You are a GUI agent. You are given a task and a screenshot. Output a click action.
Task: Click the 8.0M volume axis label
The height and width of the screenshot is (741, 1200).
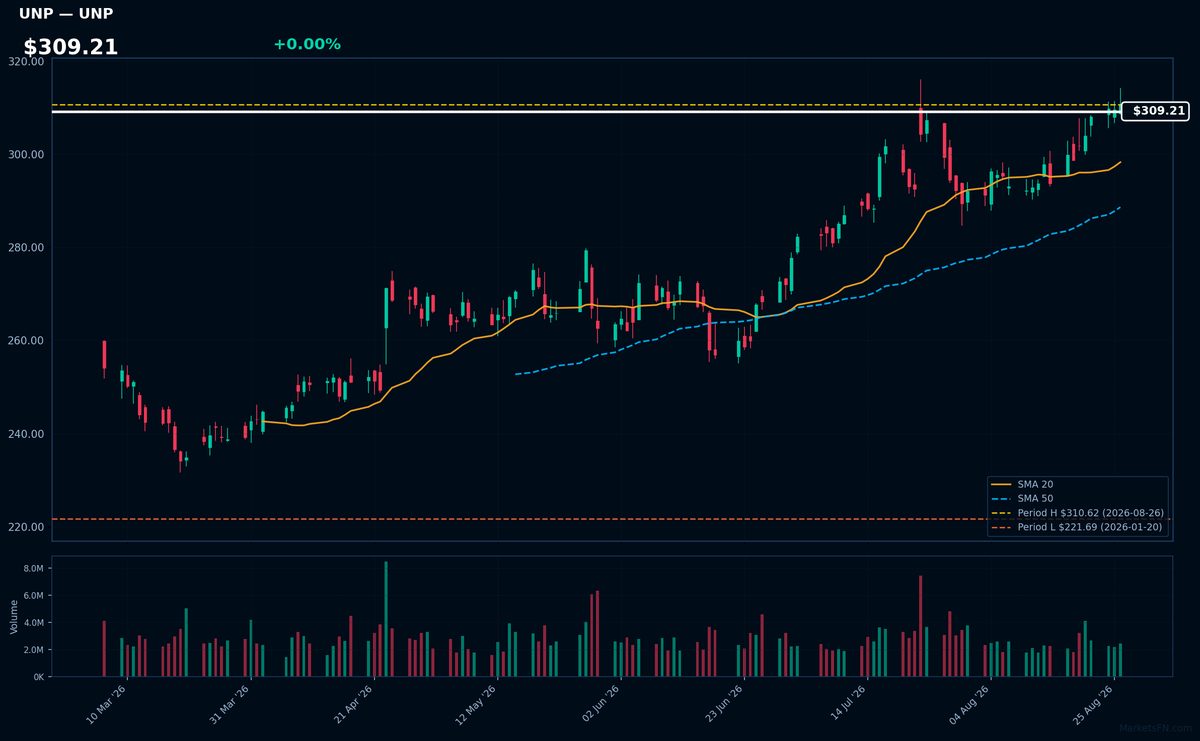[x=34, y=569]
